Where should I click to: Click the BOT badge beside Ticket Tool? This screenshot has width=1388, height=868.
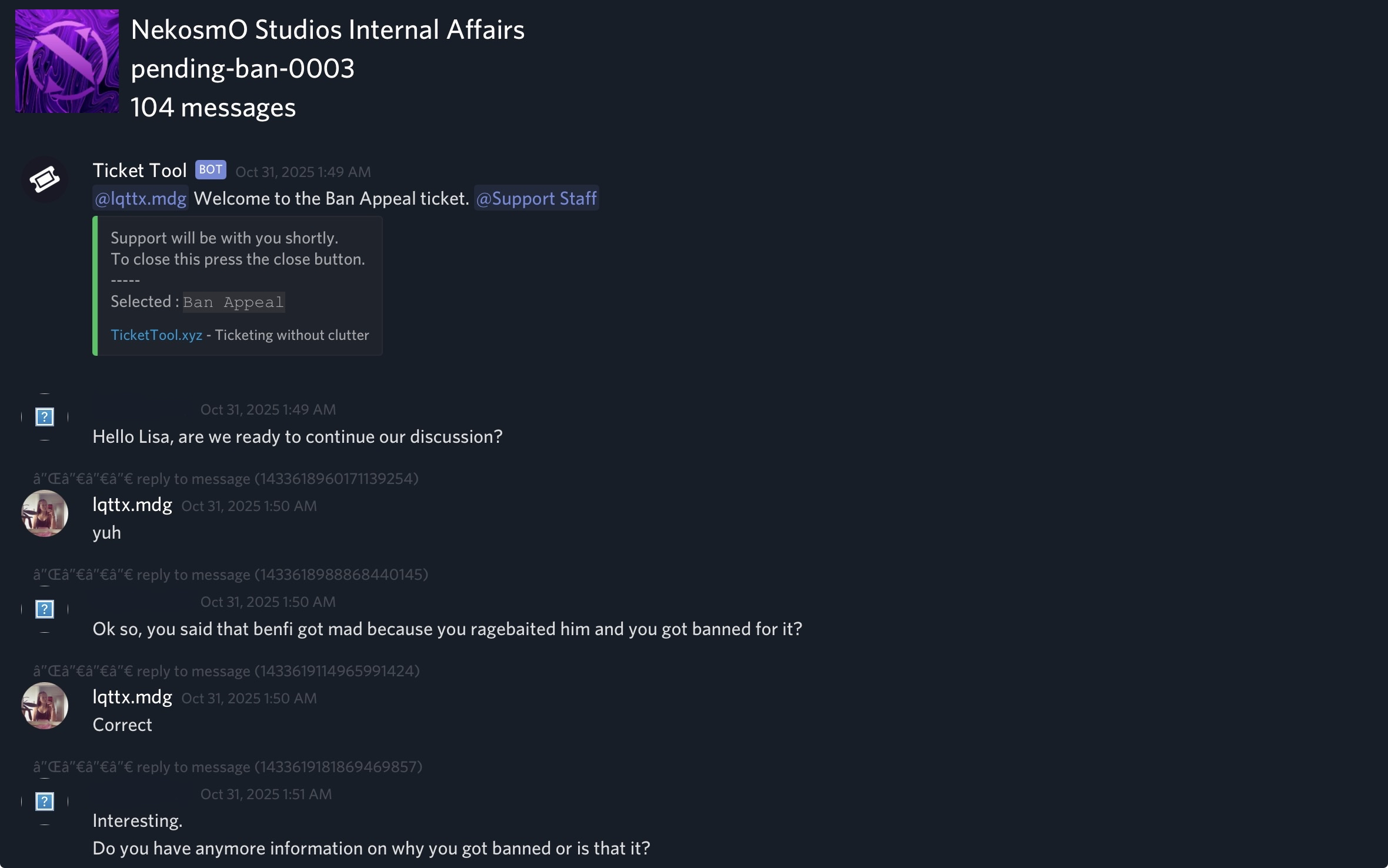coord(211,170)
